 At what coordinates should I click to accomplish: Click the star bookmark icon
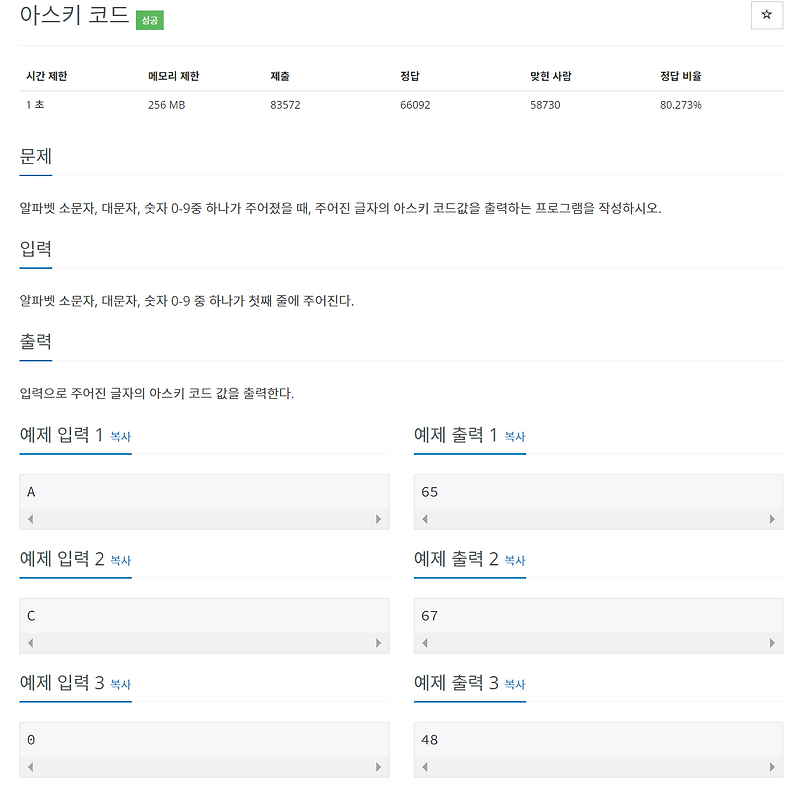[767, 16]
